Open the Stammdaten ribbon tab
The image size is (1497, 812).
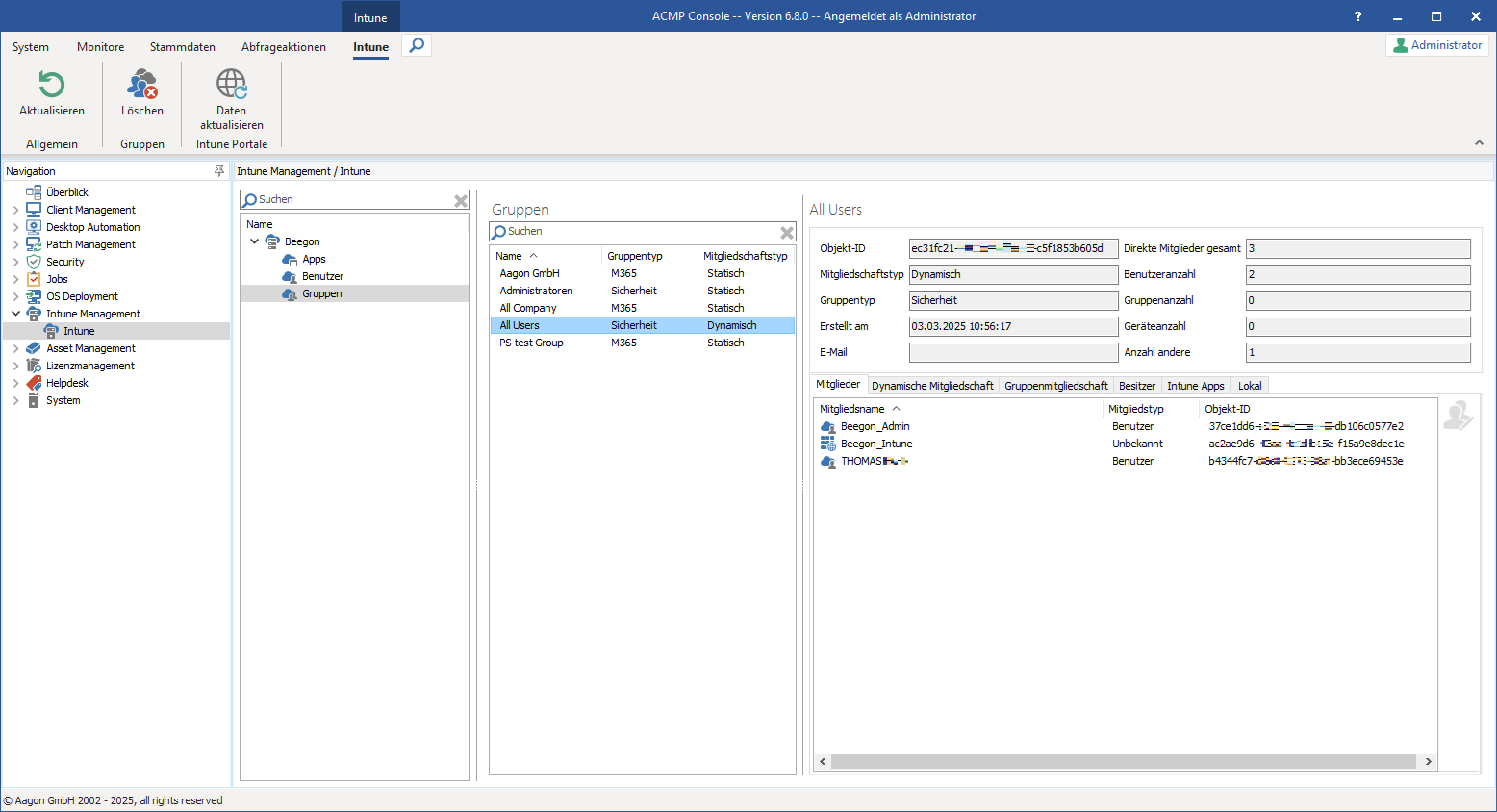click(x=182, y=47)
